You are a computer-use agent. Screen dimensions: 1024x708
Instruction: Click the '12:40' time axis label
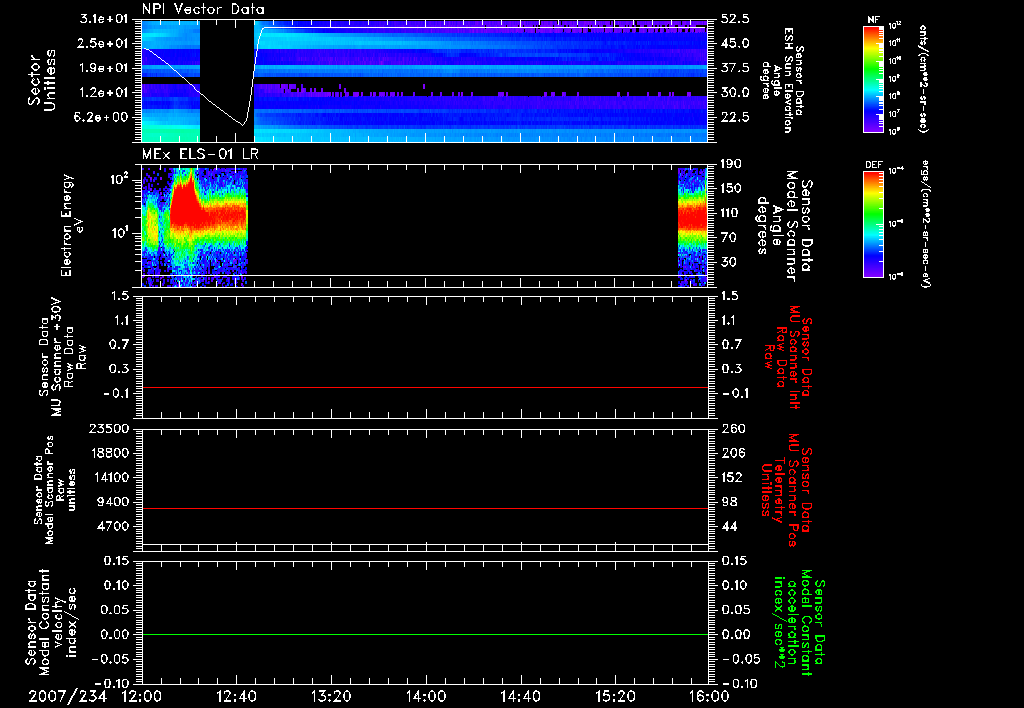click(236, 696)
